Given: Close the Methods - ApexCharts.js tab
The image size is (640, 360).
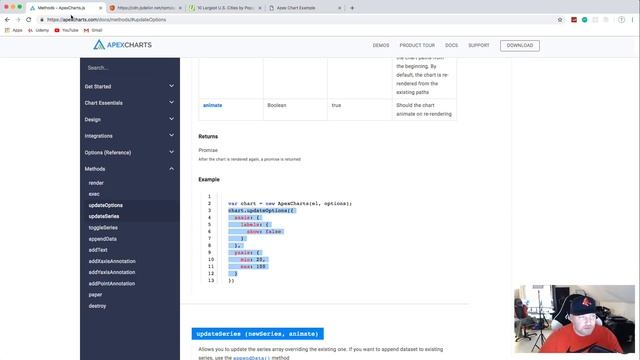Looking at the screenshot, I should (x=101, y=8).
